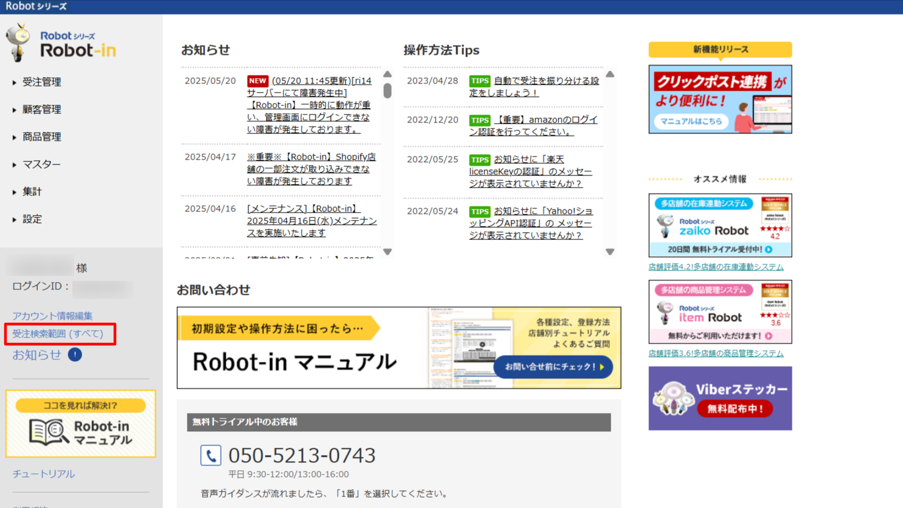The image size is (903, 508).
Task: Click the クリックポスト連携 banner
Action: tap(720, 99)
